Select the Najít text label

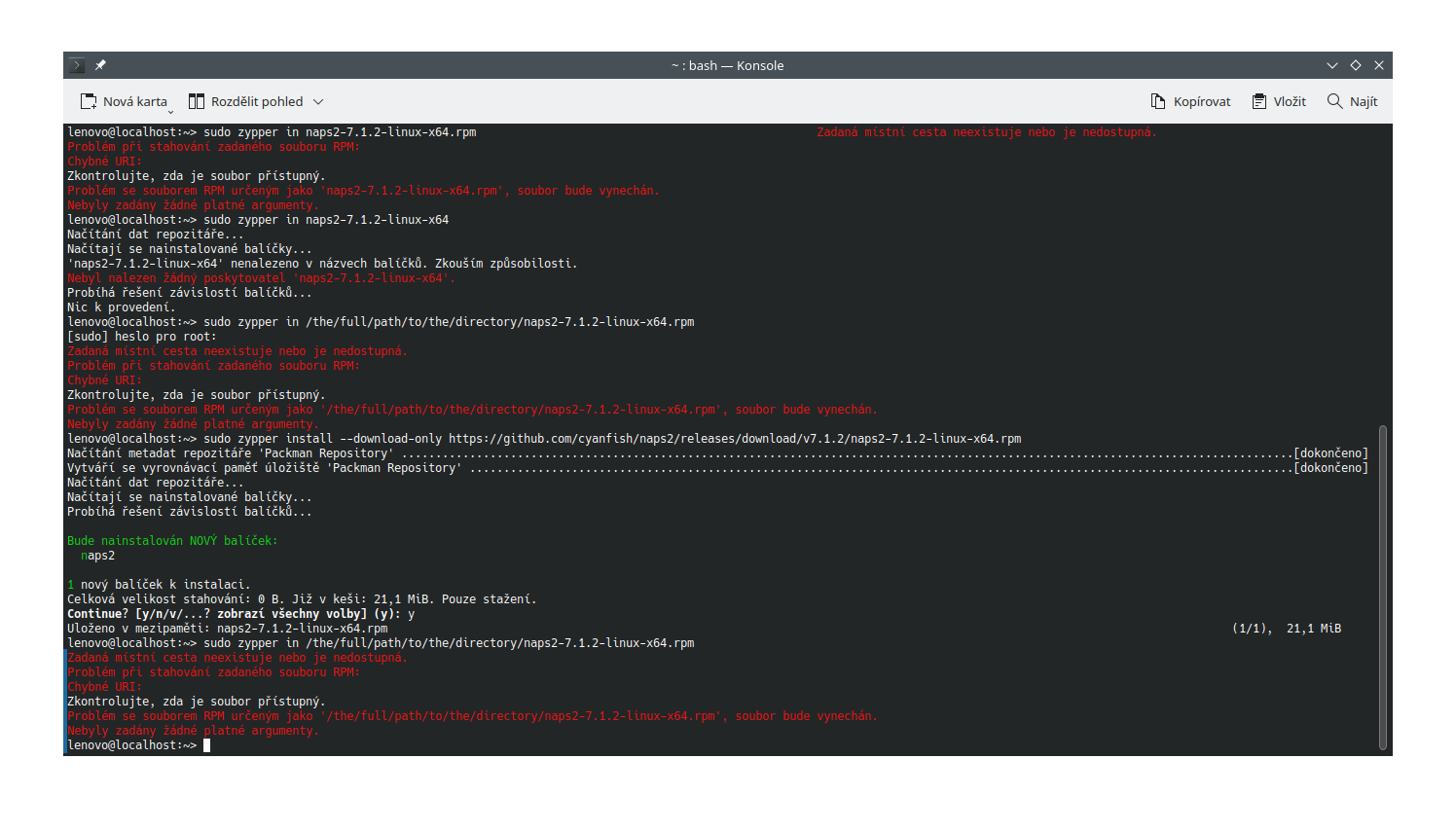pyautogui.click(x=1364, y=101)
